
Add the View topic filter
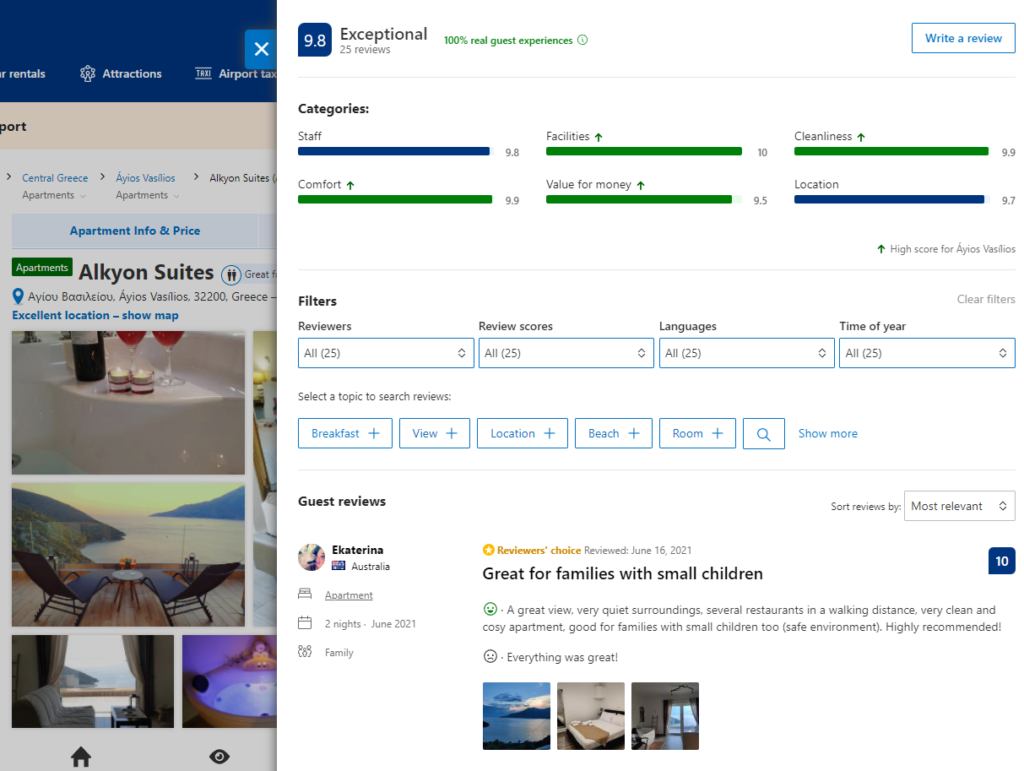[434, 433]
